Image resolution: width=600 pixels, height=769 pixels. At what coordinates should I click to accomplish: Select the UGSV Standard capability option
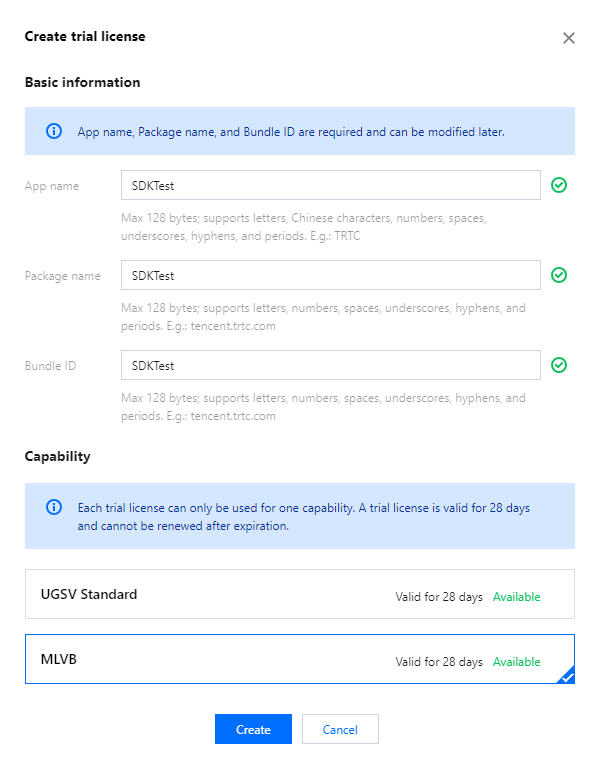[299, 595]
